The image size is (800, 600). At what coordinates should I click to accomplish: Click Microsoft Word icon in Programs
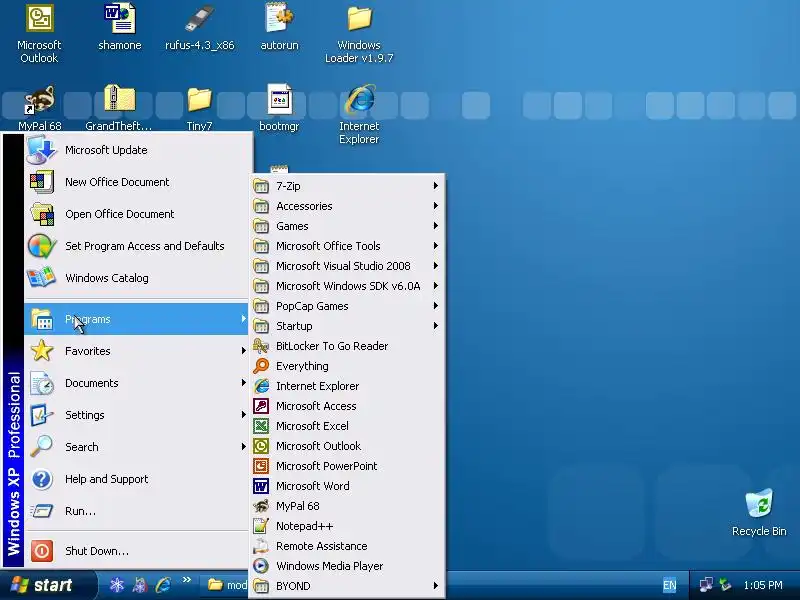point(261,486)
